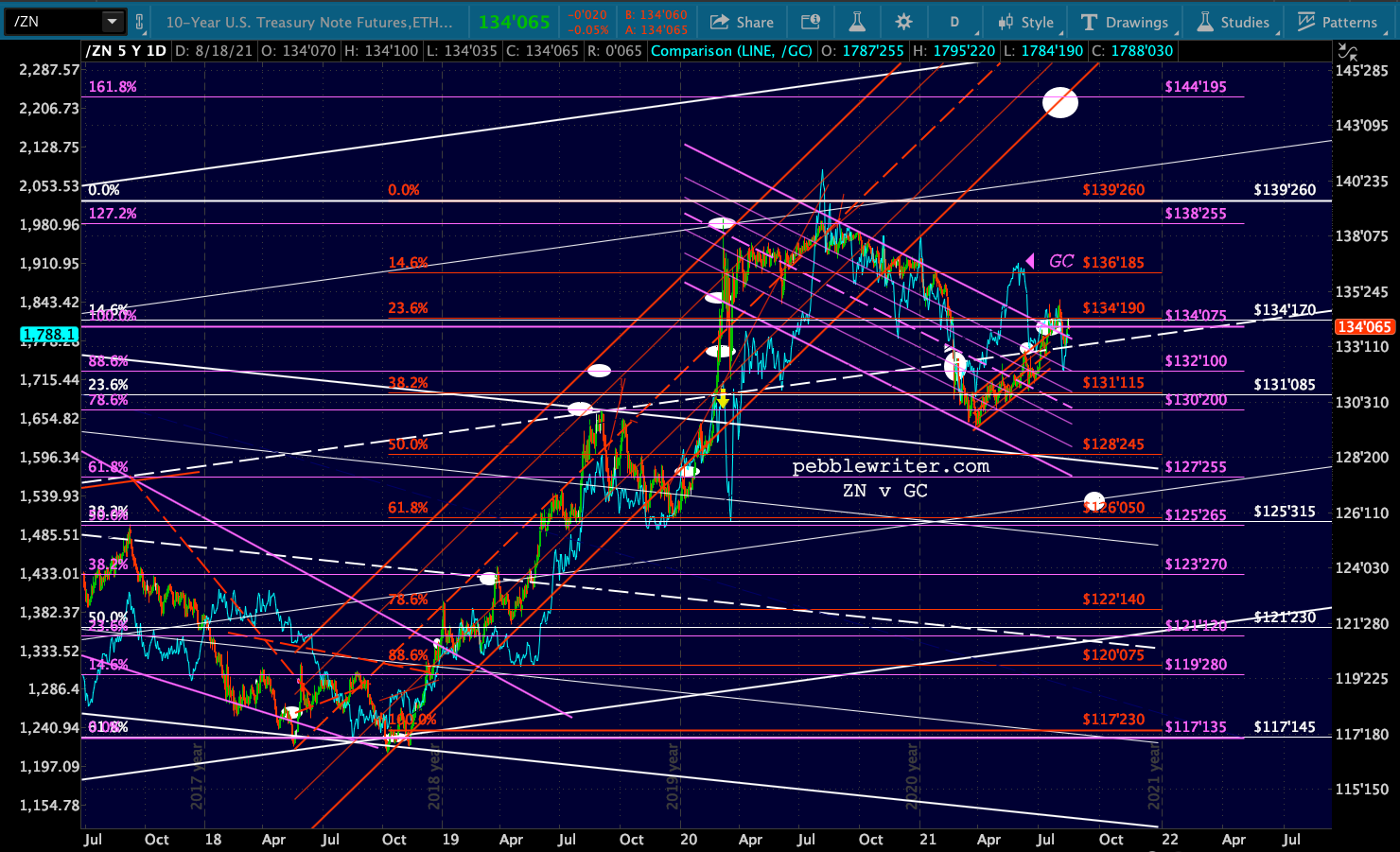
Task: Click the green last price 134'065 in toolbar
Action: pyautogui.click(x=515, y=22)
